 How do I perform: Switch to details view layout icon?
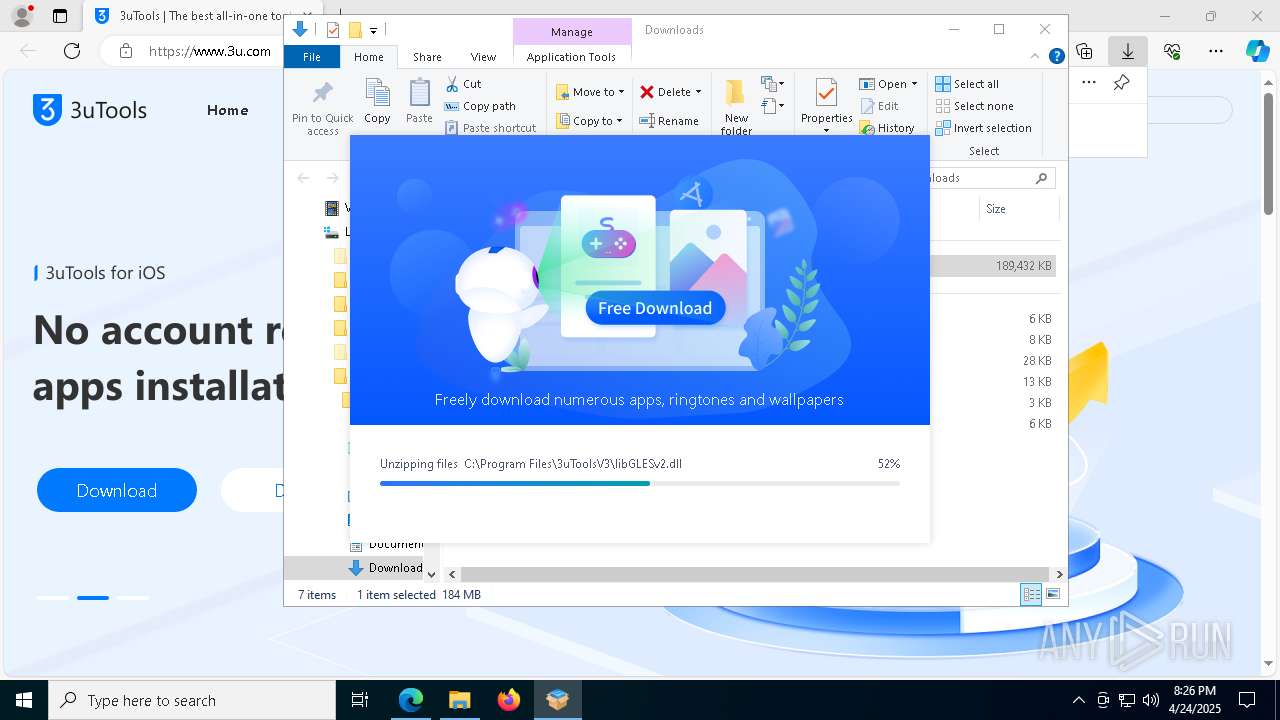click(1031, 594)
